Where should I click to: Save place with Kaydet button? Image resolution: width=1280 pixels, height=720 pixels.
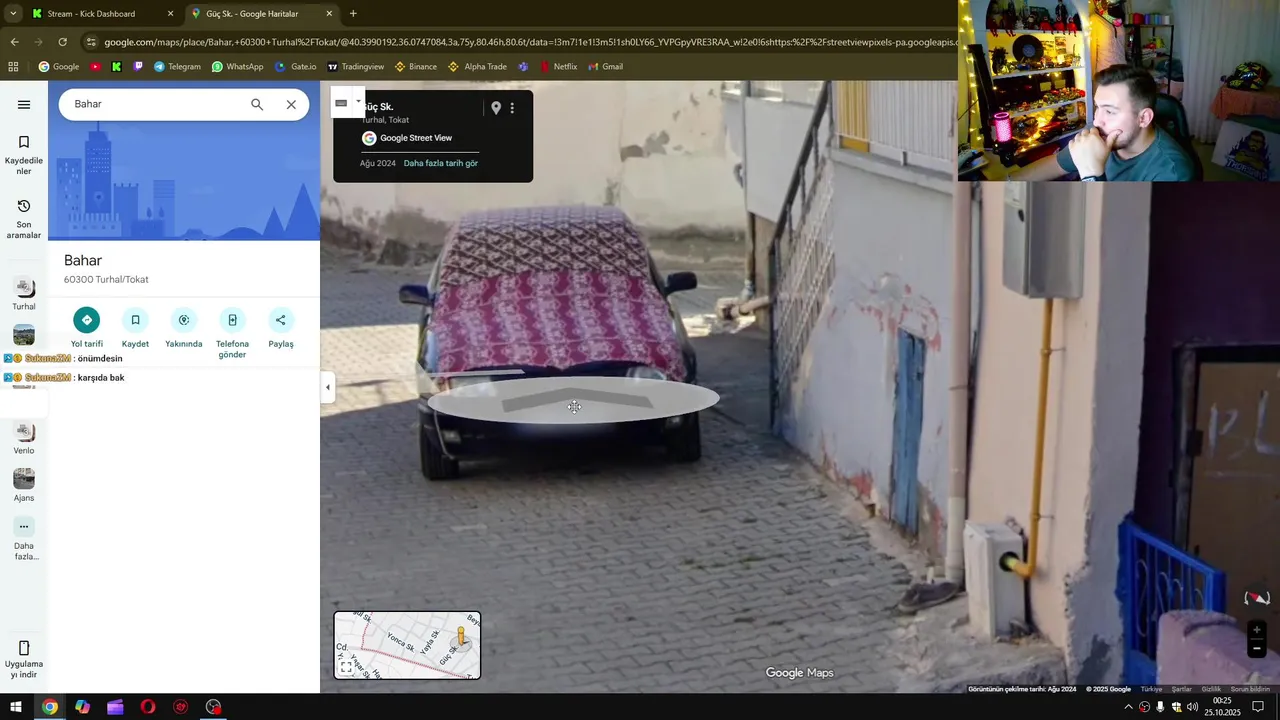click(135, 329)
